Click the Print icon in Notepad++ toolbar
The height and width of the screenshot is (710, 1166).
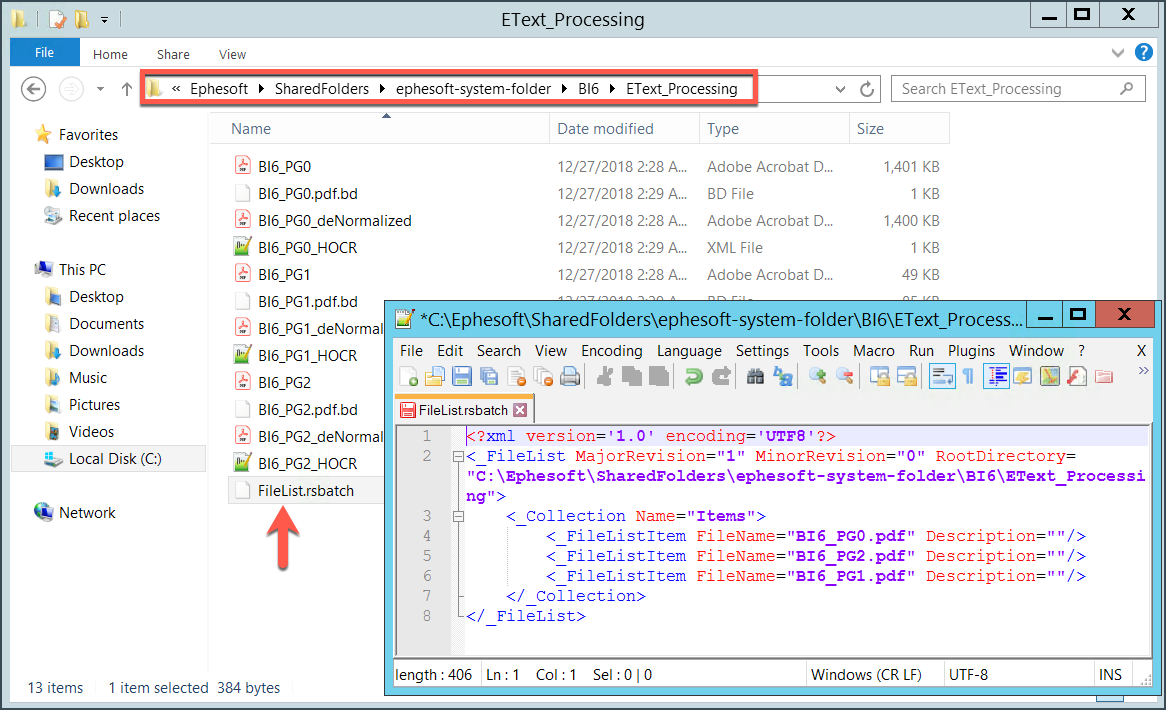[570, 377]
